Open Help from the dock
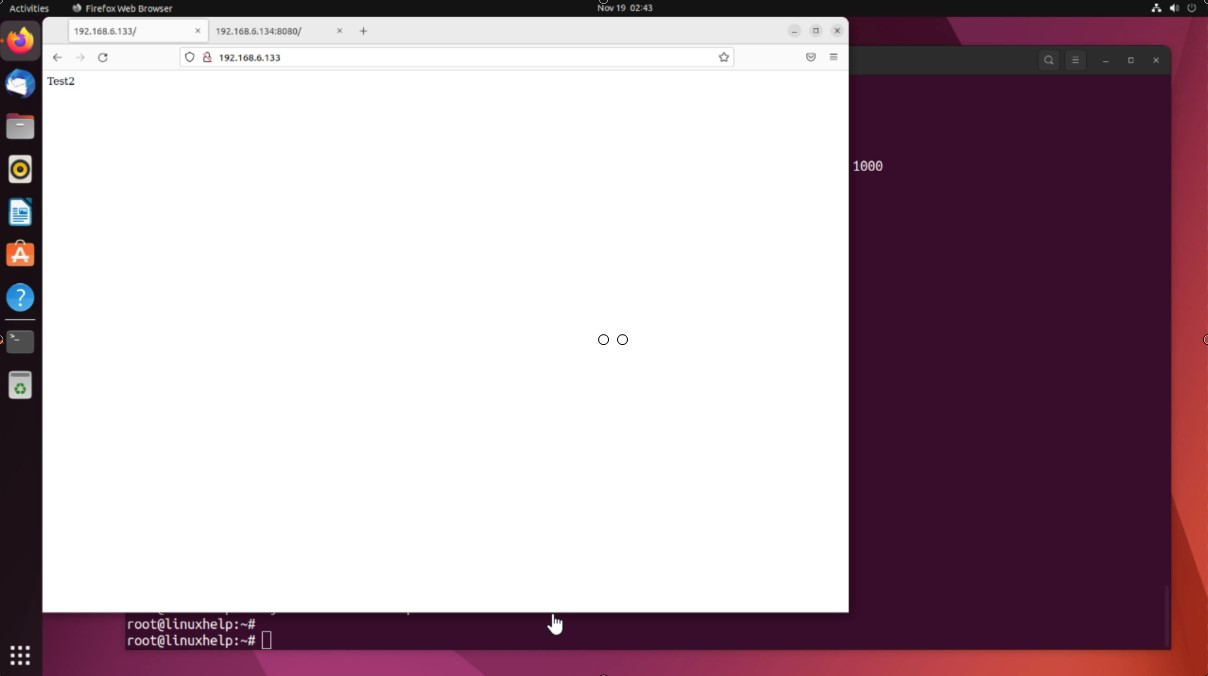This screenshot has height=676, width=1208. click(x=20, y=298)
